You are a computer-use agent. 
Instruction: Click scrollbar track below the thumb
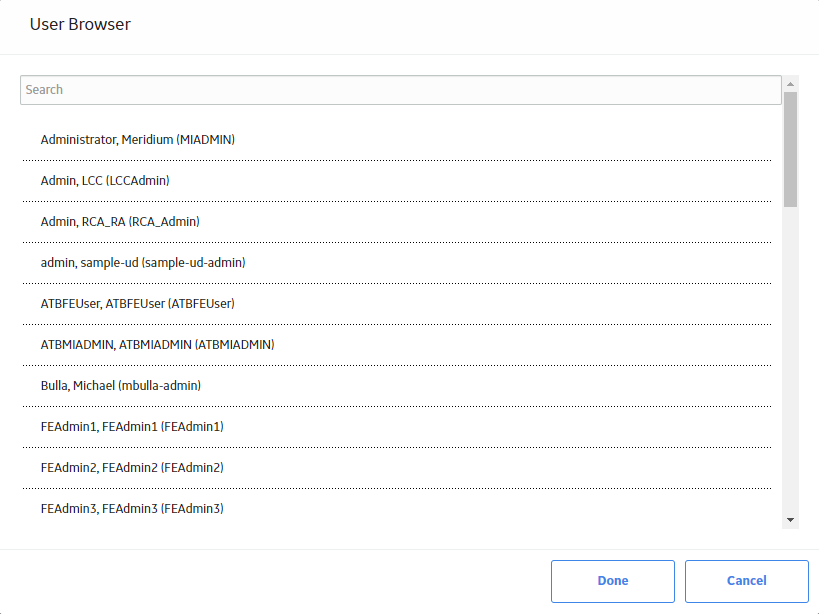click(790, 360)
